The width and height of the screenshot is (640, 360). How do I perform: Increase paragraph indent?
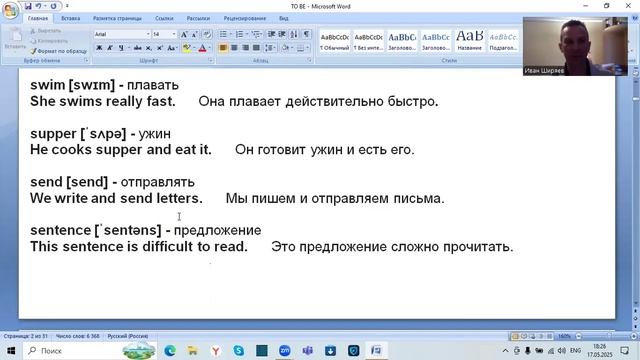tap(282, 34)
